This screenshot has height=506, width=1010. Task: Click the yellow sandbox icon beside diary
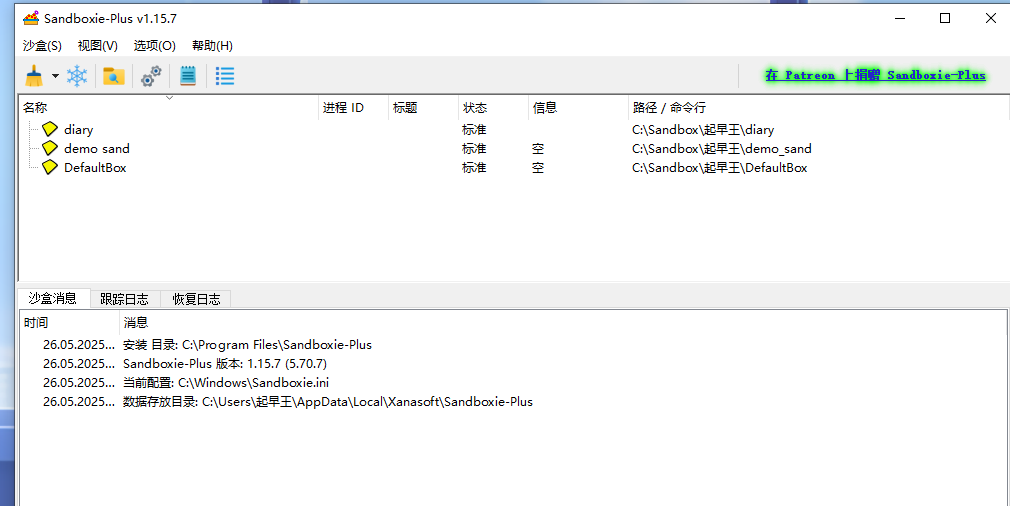pyautogui.click(x=50, y=129)
